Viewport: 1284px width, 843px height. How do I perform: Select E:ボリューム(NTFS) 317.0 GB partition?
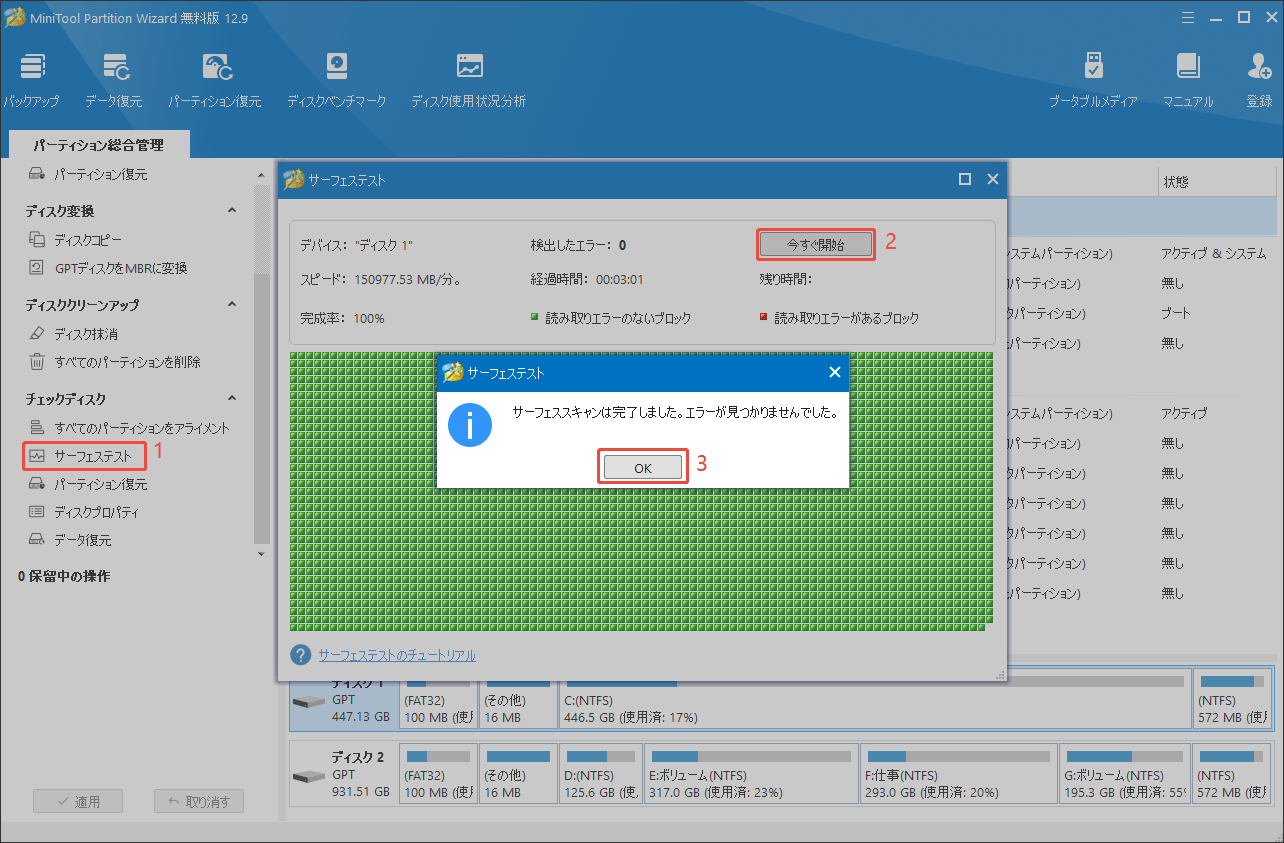751,772
